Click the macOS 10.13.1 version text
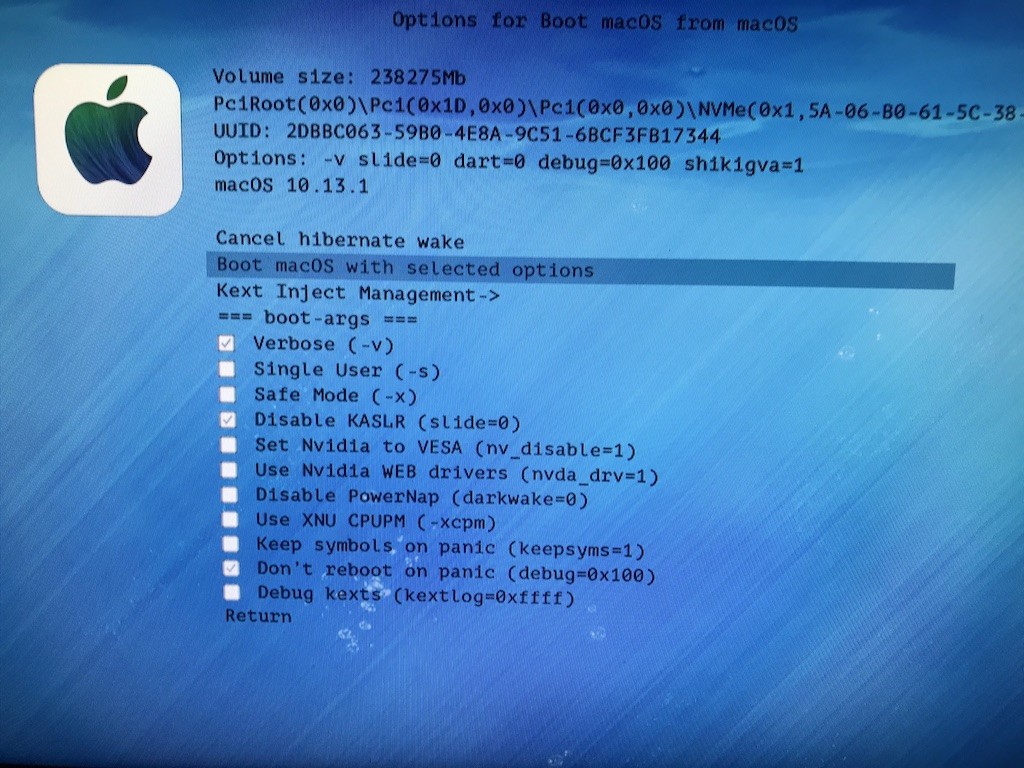Image resolution: width=1024 pixels, height=768 pixels. (x=291, y=185)
